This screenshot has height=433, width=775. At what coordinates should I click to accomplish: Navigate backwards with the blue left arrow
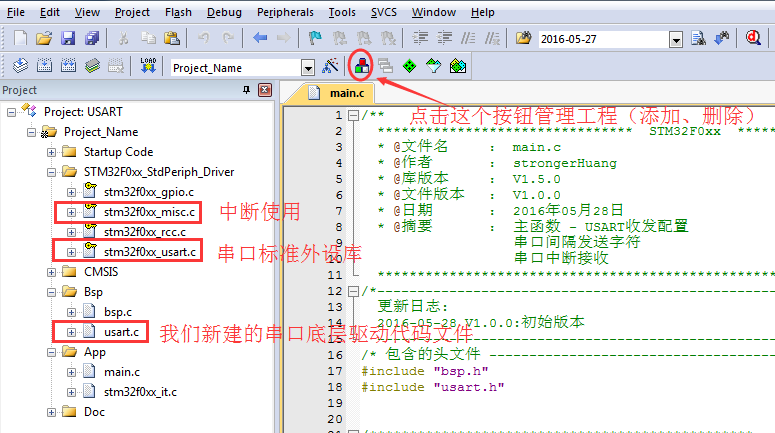click(260, 38)
